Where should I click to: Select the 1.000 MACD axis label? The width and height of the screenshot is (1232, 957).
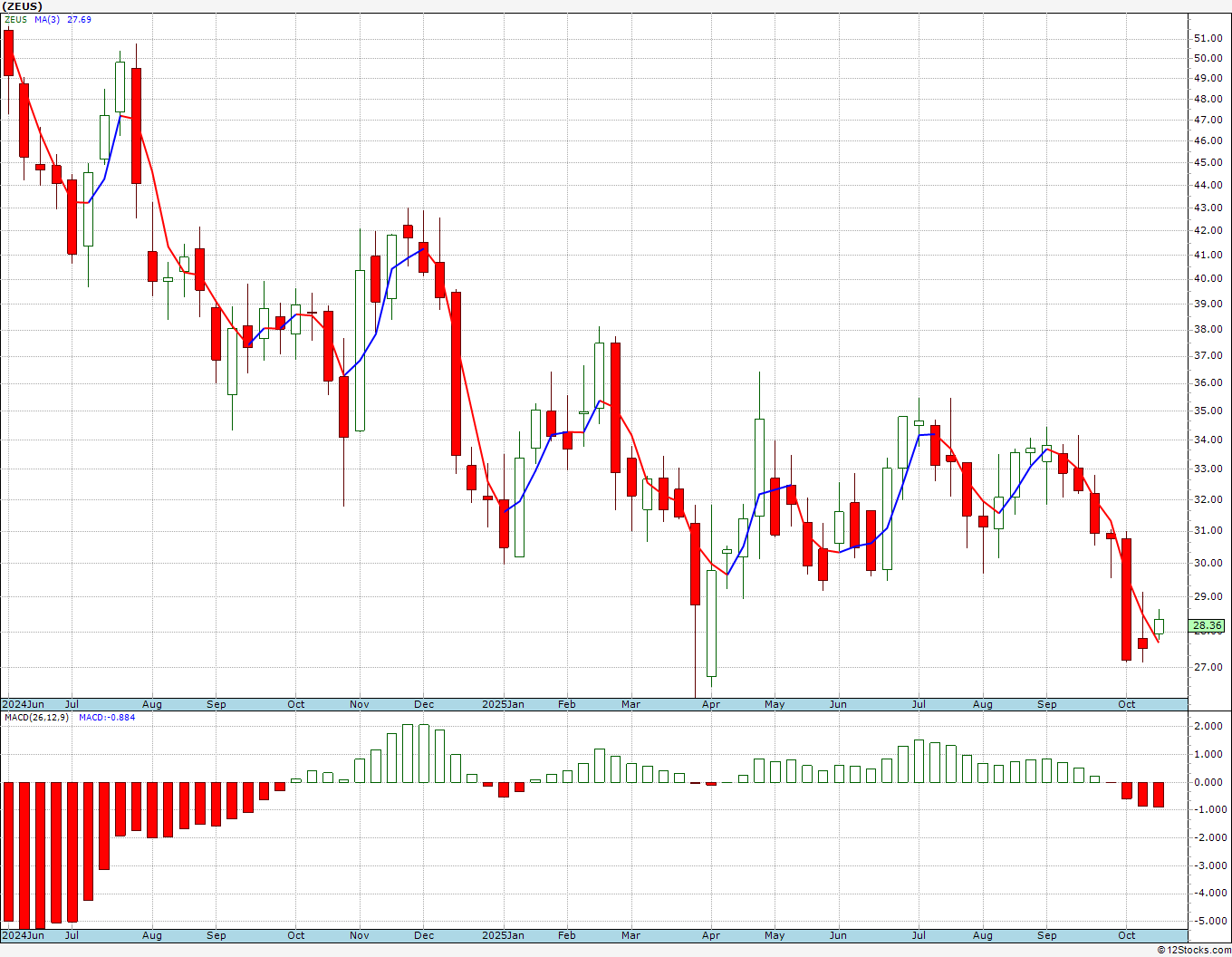coord(1209,755)
